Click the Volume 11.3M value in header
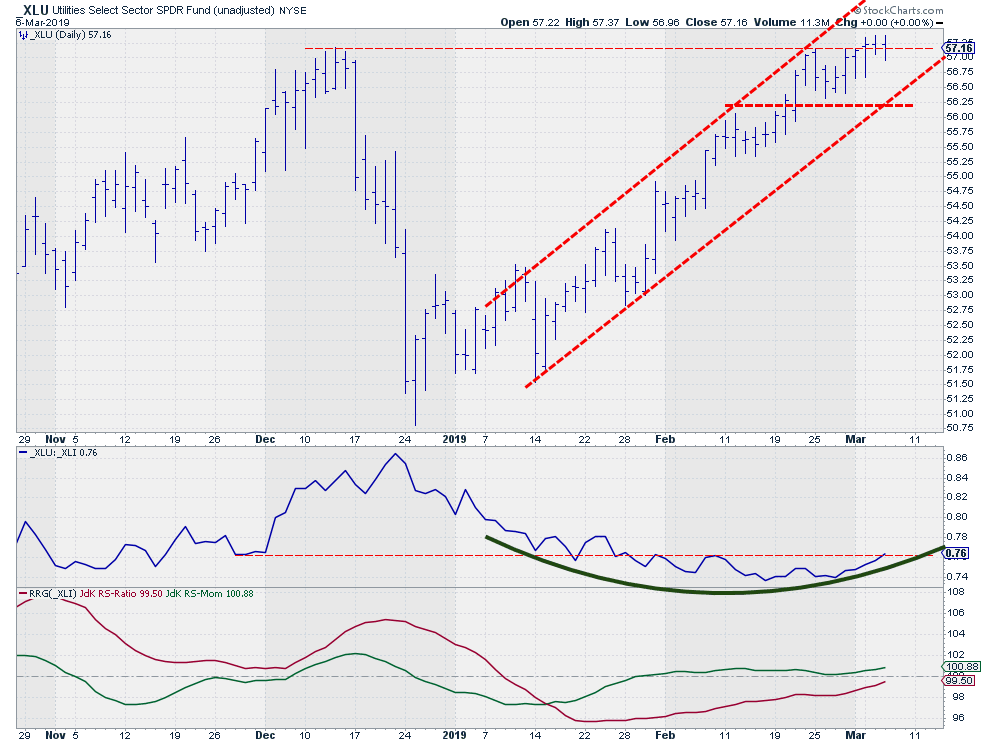 tap(791, 22)
